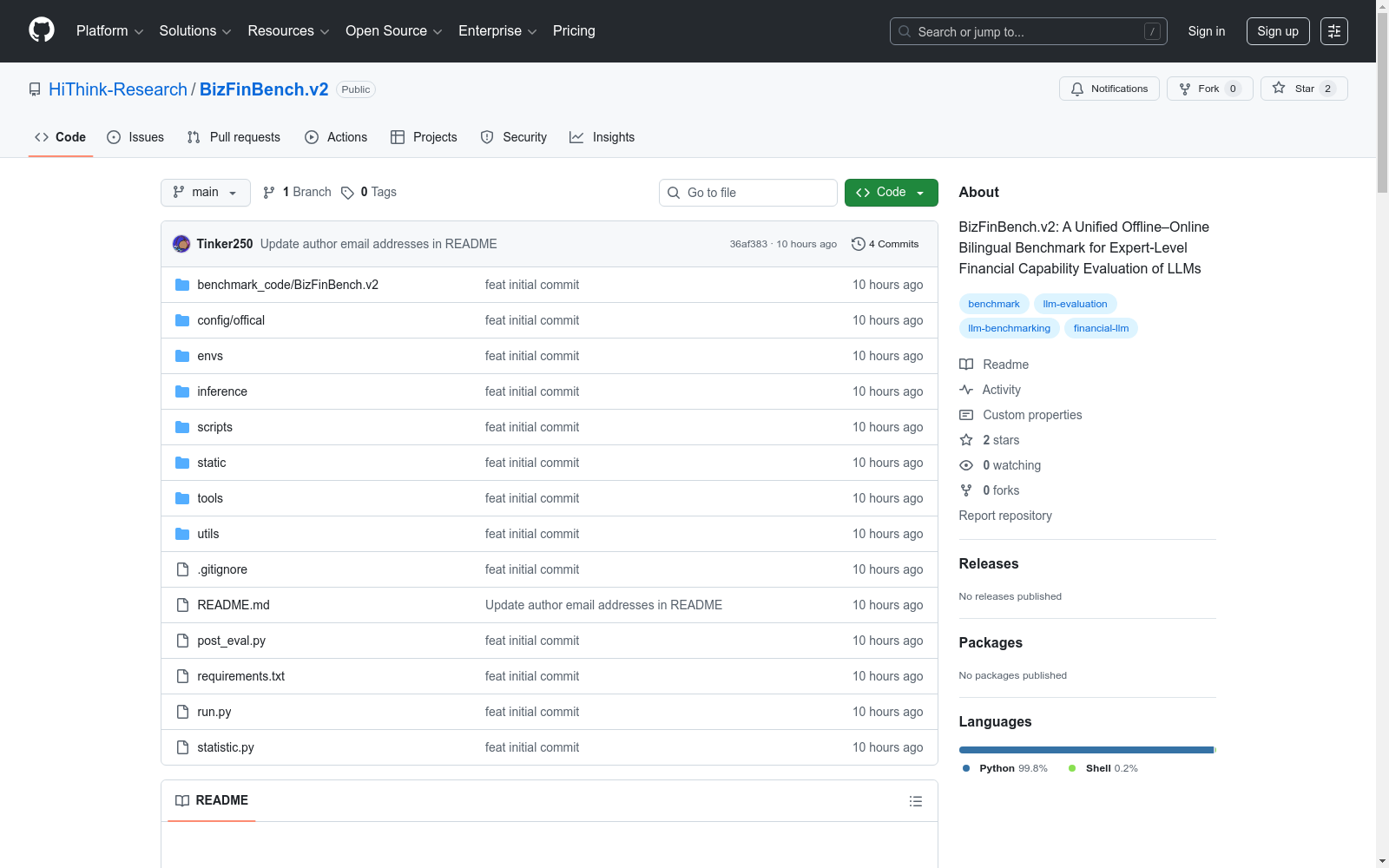The width and height of the screenshot is (1389, 868).
Task: Select the financial-llm topic tag
Action: point(1101,328)
